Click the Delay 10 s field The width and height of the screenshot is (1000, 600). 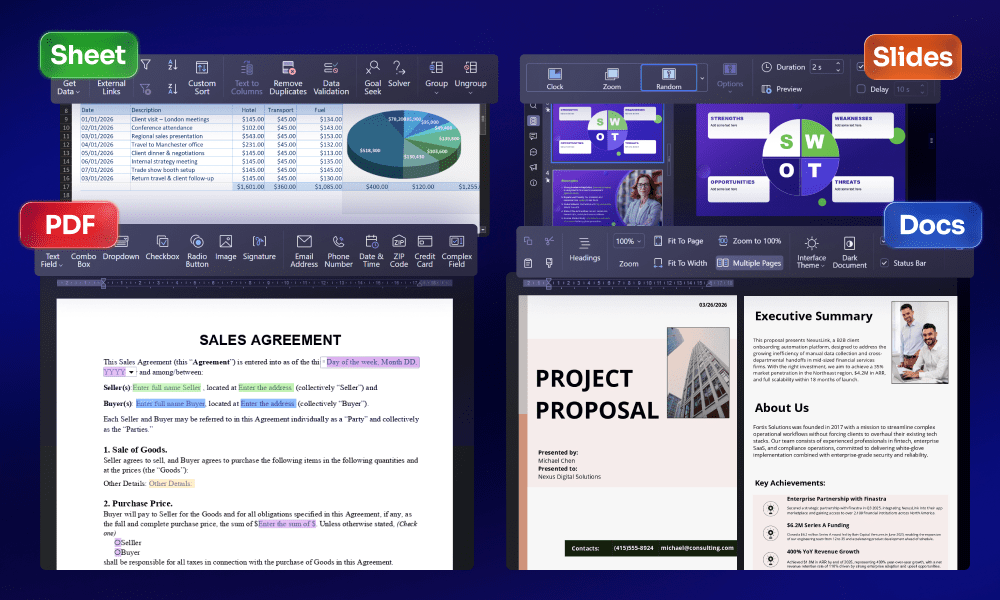pos(910,89)
